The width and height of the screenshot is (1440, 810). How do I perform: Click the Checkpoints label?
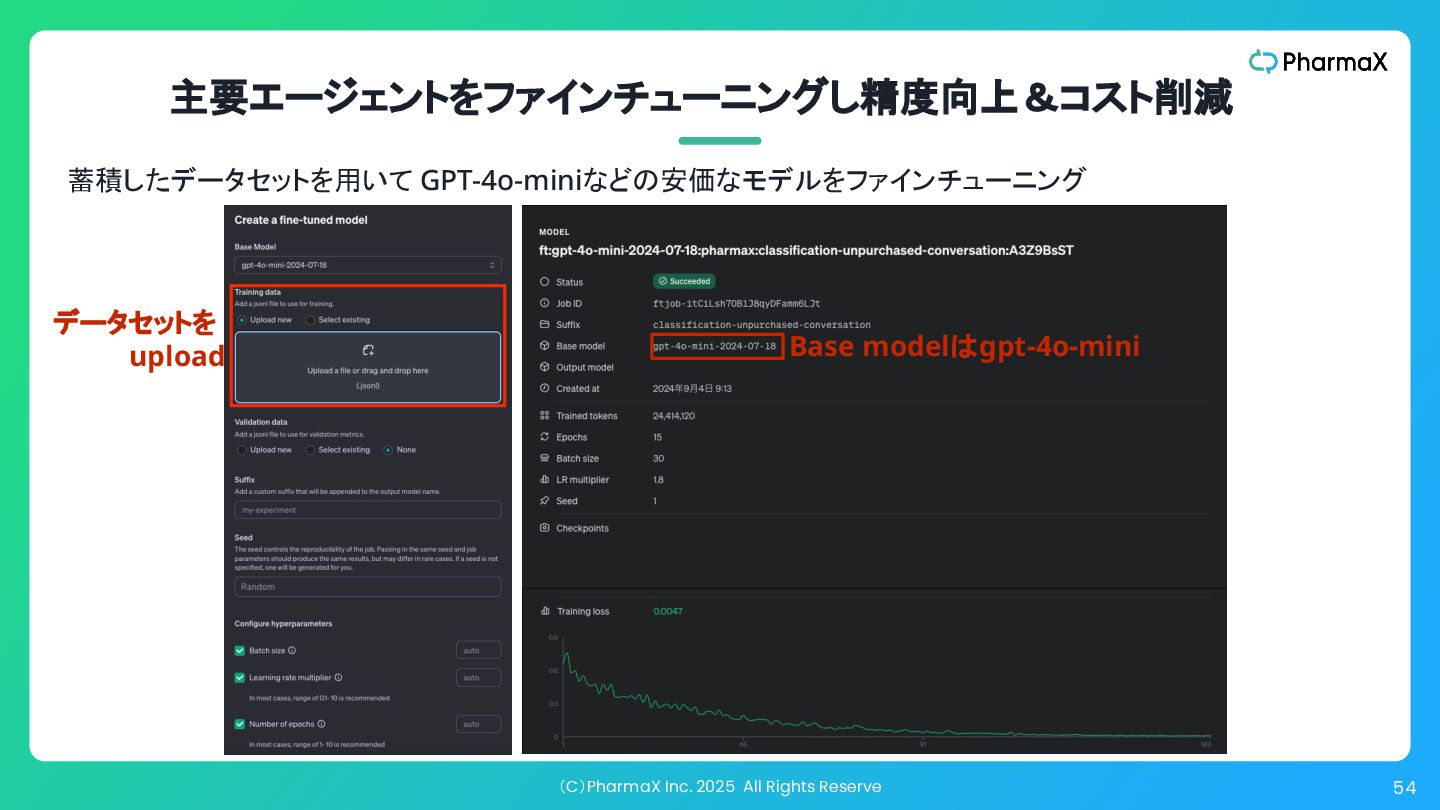coord(582,528)
